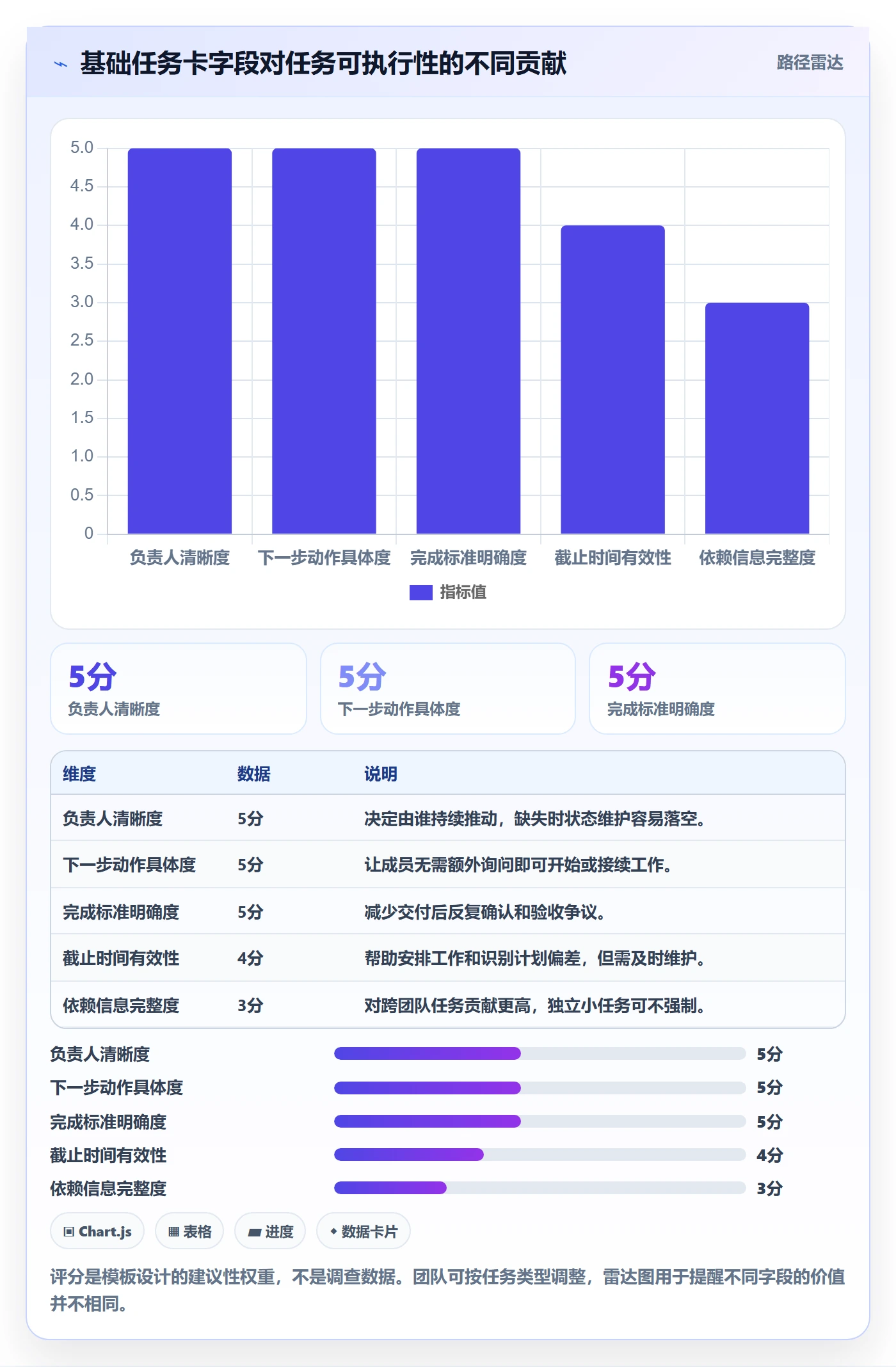Screen dimensions: 896x1367
Task: Click the description 让成员无需额外询问即可开始或接续工作
Action: tap(518, 865)
